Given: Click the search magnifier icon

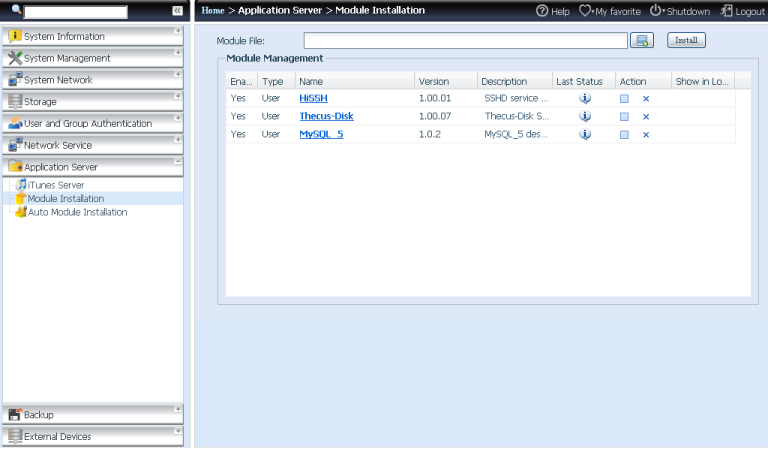Looking at the screenshot, I should pos(16,9).
